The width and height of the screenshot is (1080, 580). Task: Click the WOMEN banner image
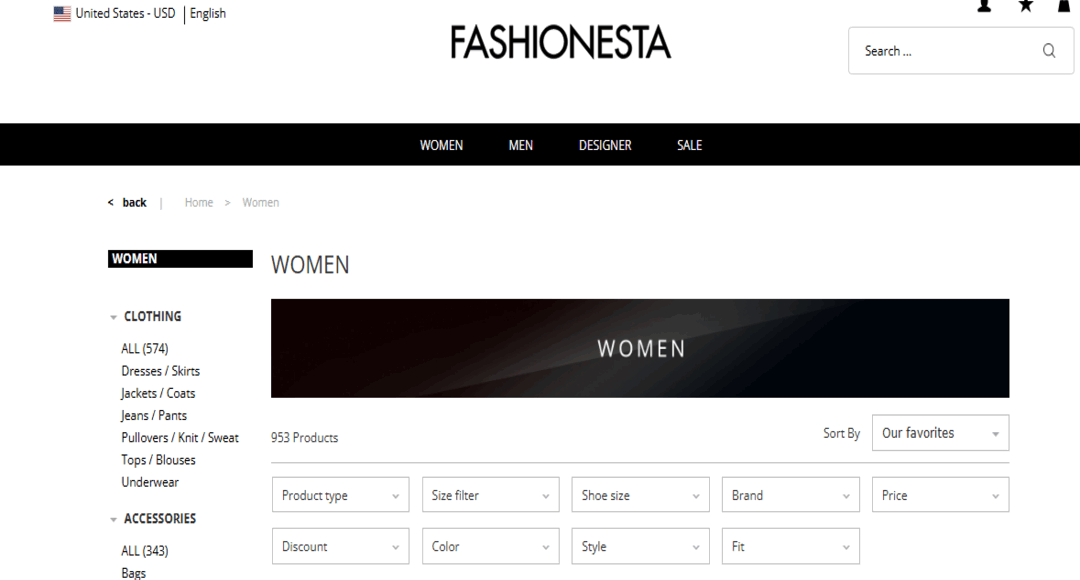640,348
